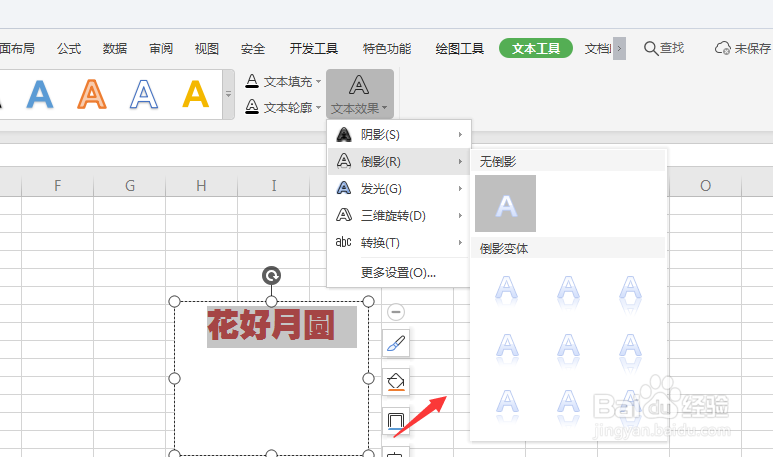The height and width of the screenshot is (457, 773).
Task: Open the 审阅 tab
Action: pos(161,48)
